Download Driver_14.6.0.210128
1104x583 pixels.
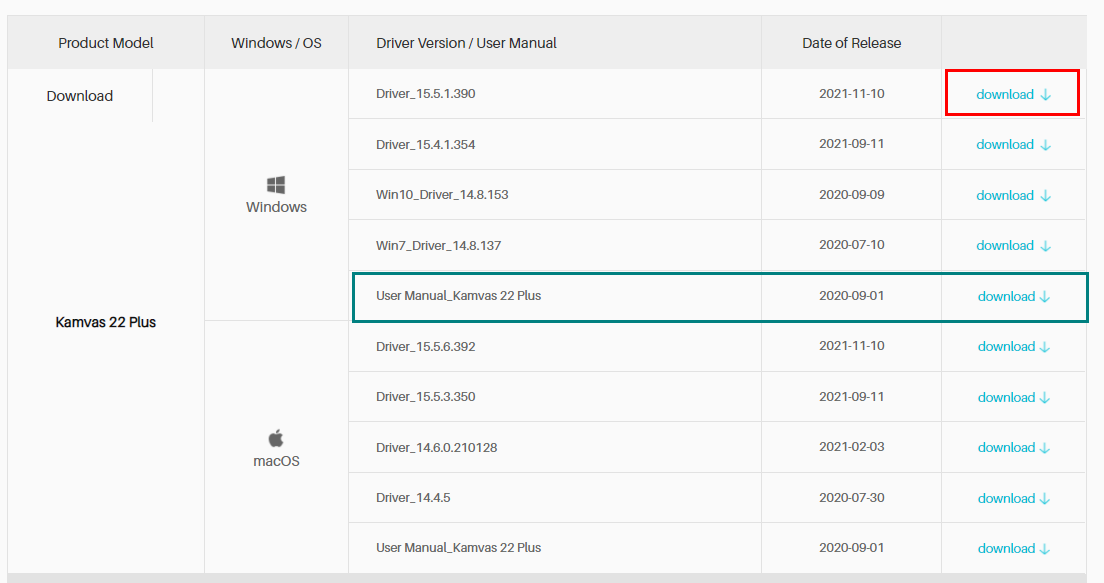click(x=1014, y=447)
